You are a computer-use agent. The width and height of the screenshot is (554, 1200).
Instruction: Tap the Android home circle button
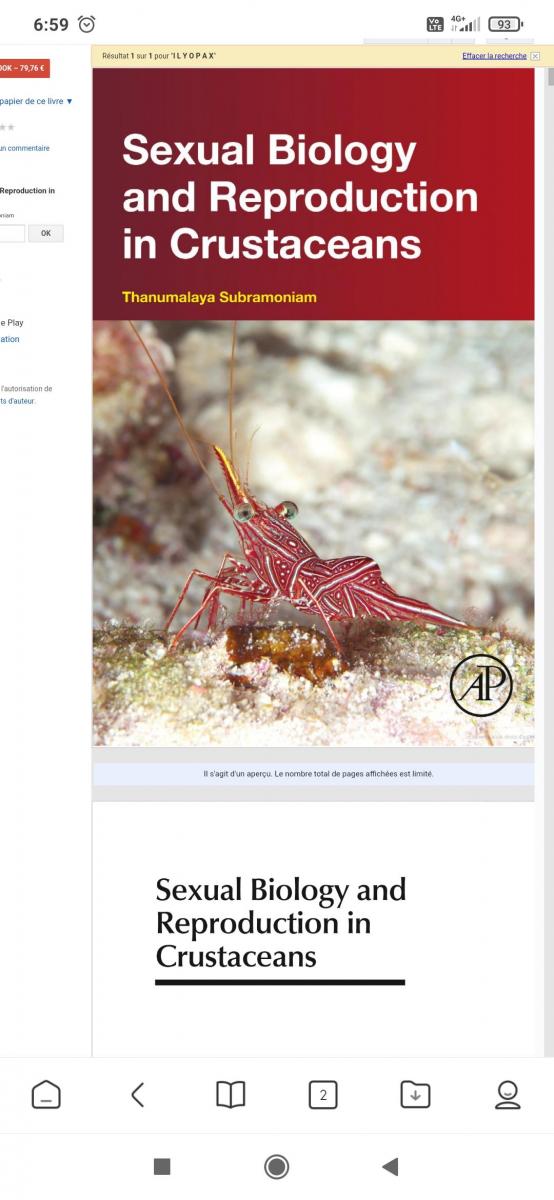[x=277, y=1166]
